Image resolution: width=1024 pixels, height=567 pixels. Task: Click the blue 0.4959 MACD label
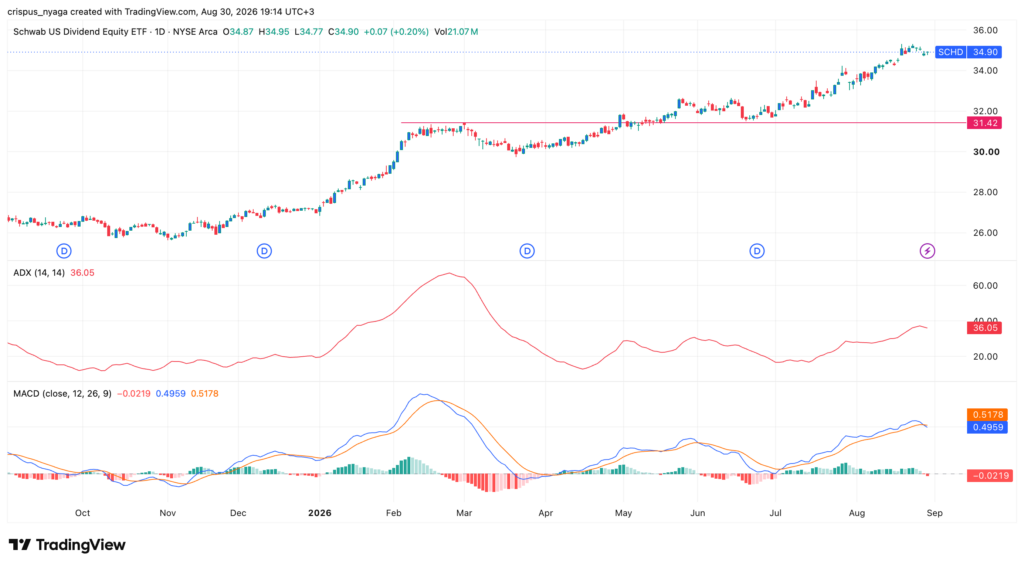click(987, 427)
